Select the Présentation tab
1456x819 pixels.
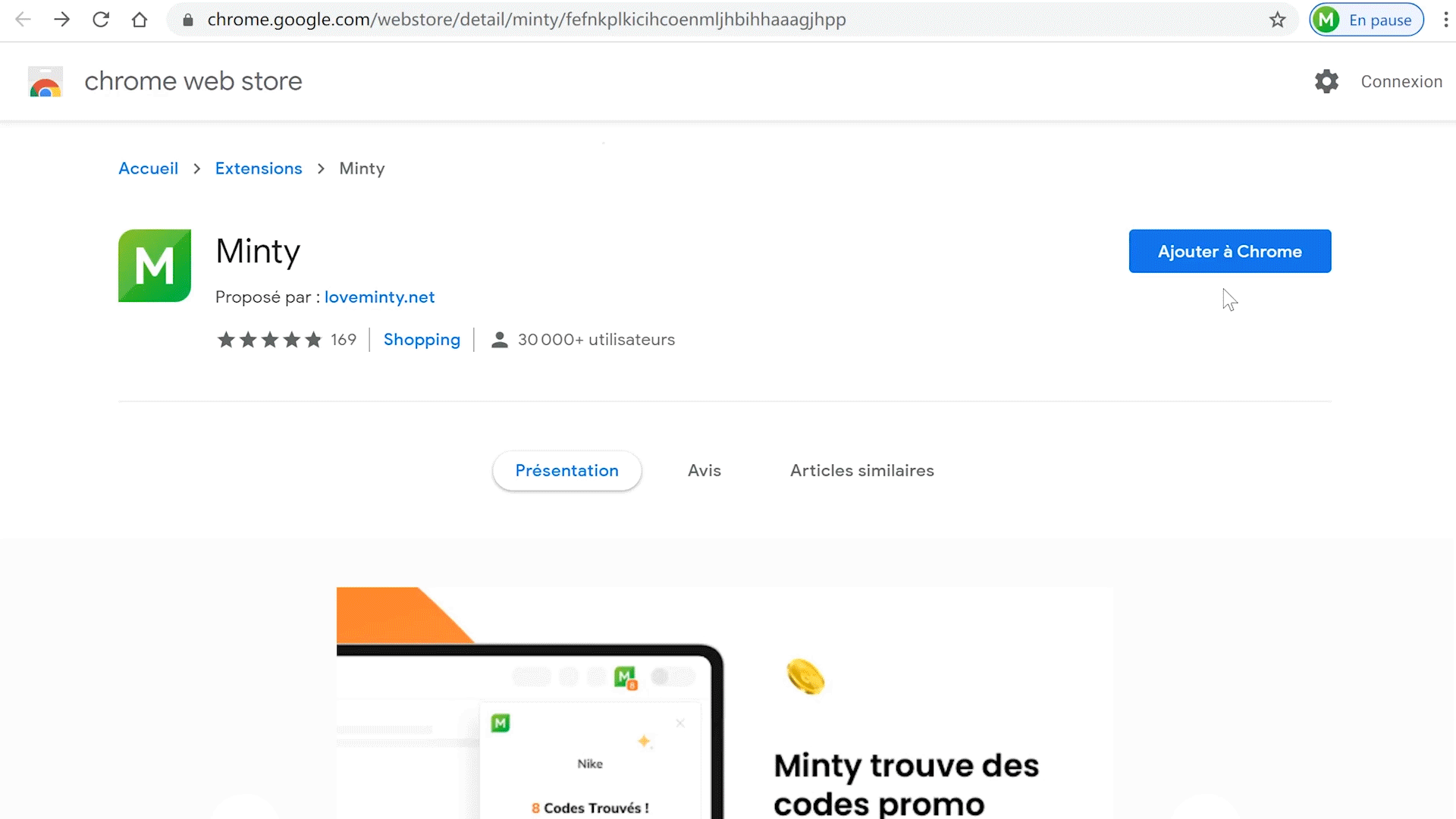567,470
